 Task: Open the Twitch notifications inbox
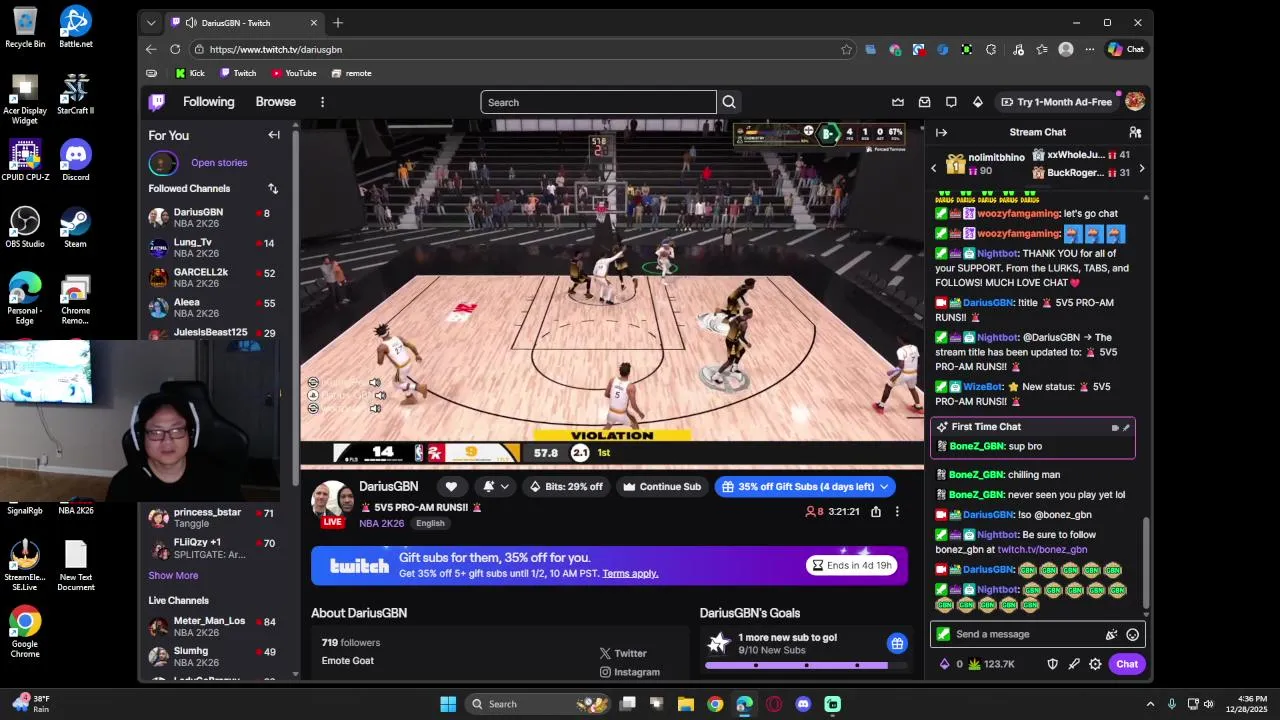tap(924, 102)
